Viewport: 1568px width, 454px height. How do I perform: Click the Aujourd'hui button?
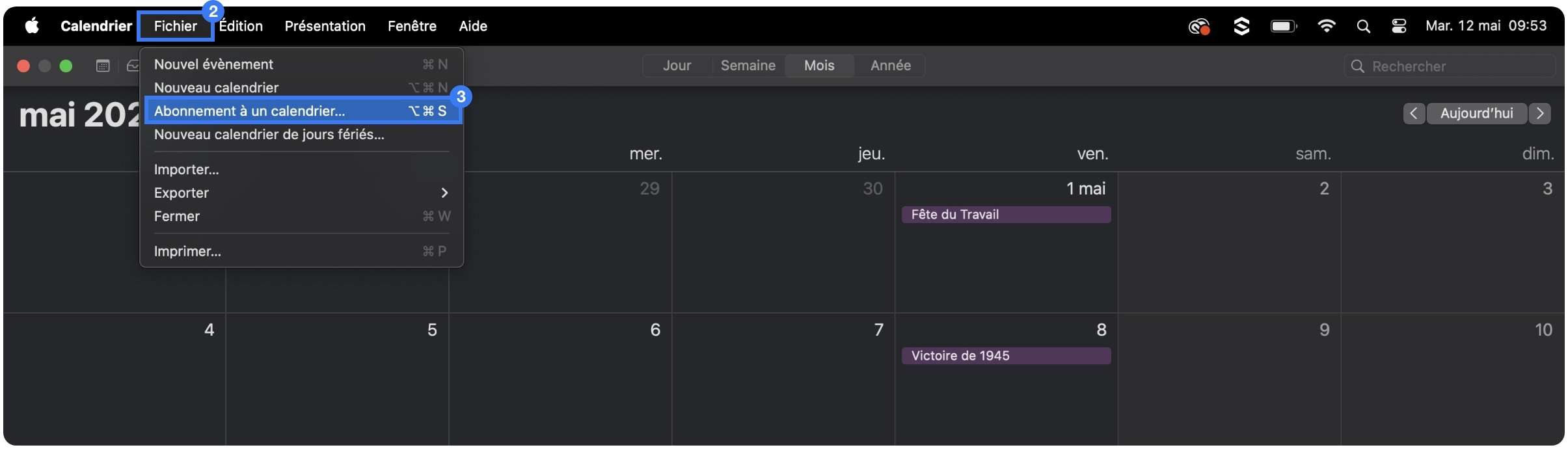[1477, 113]
